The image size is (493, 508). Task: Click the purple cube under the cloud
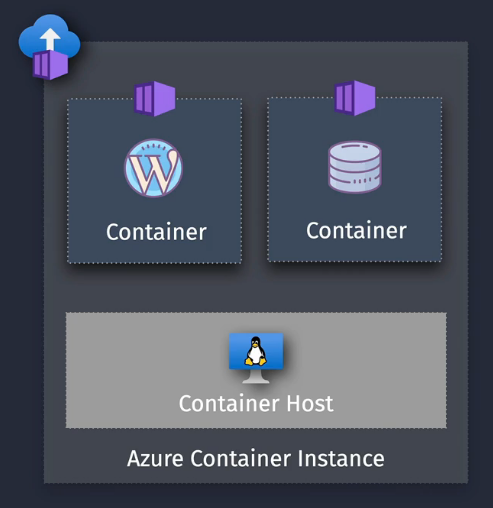coord(50,65)
